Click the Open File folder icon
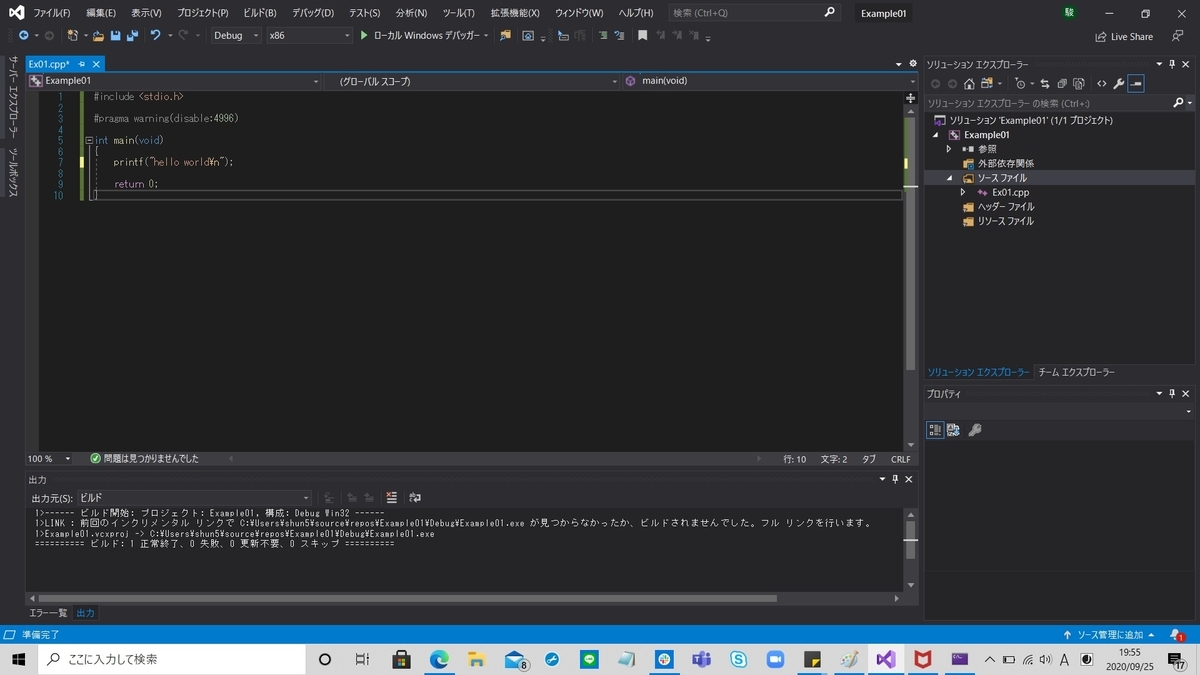This screenshot has height=675, width=1200. click(x=98, y=35)
